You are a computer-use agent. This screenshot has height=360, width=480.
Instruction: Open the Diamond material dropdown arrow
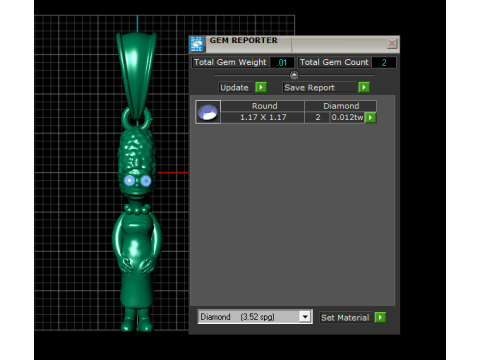pos(305,317)
